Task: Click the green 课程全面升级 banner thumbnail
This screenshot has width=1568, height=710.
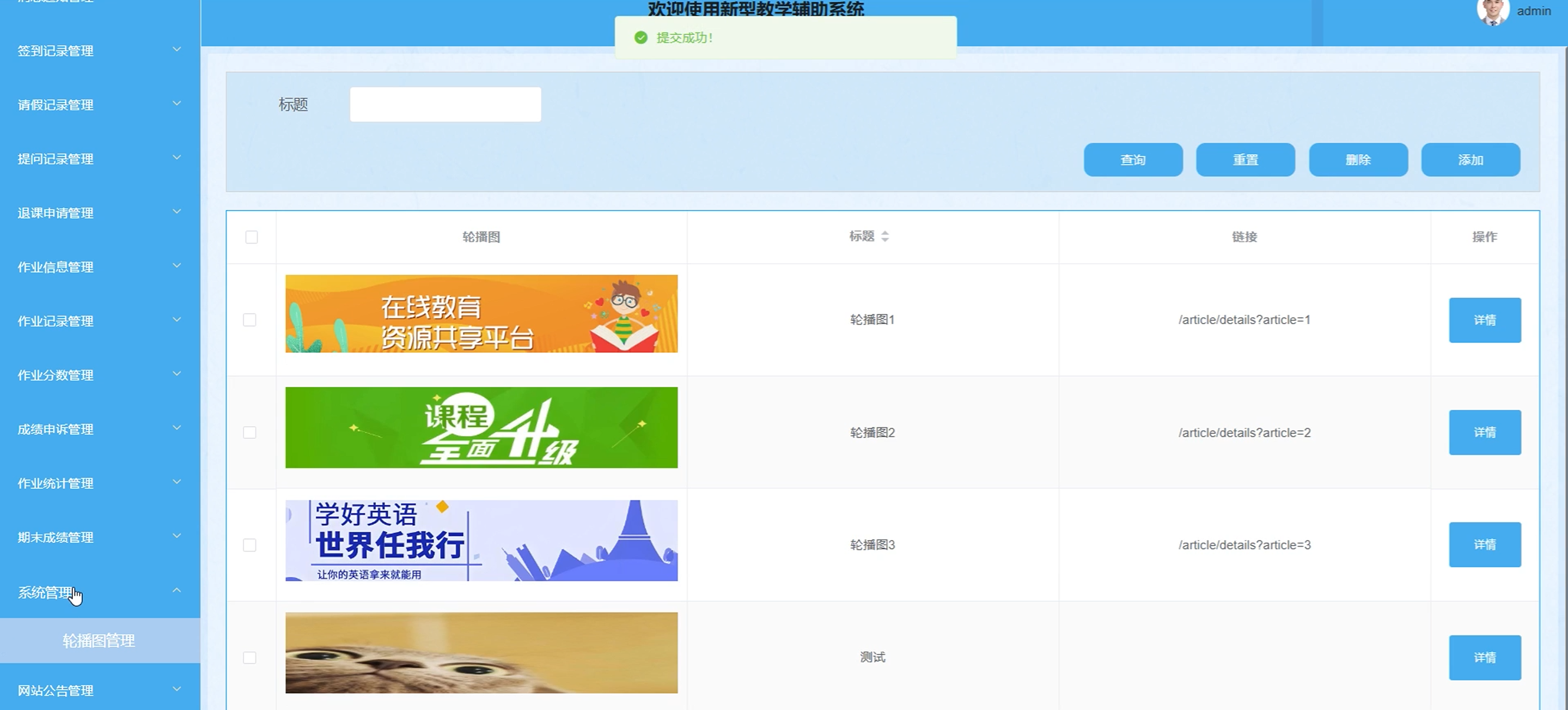Action: click(x=481, y=427)
